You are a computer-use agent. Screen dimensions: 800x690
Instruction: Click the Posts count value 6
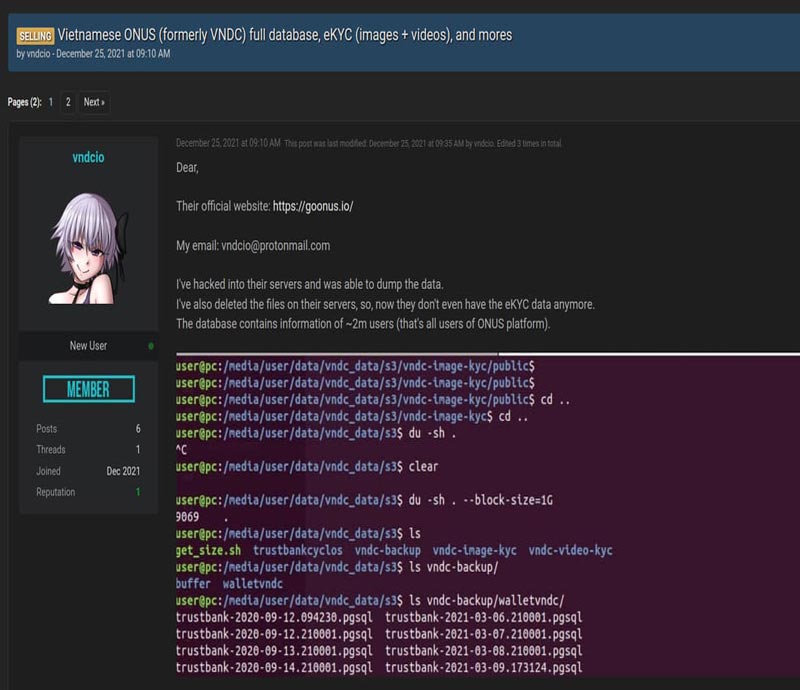click(x=138, y=429)
